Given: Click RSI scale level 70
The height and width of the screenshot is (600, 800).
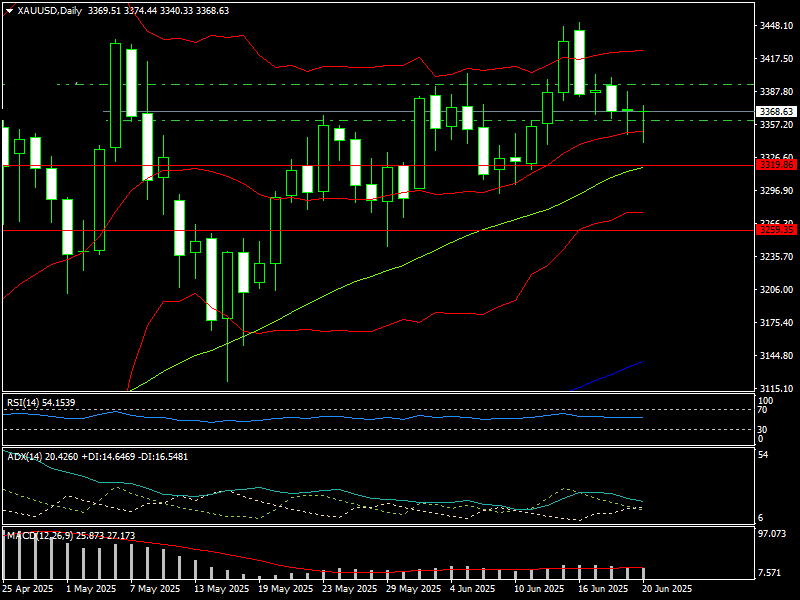Looking at the screenshot, I should tap(762, 410).
